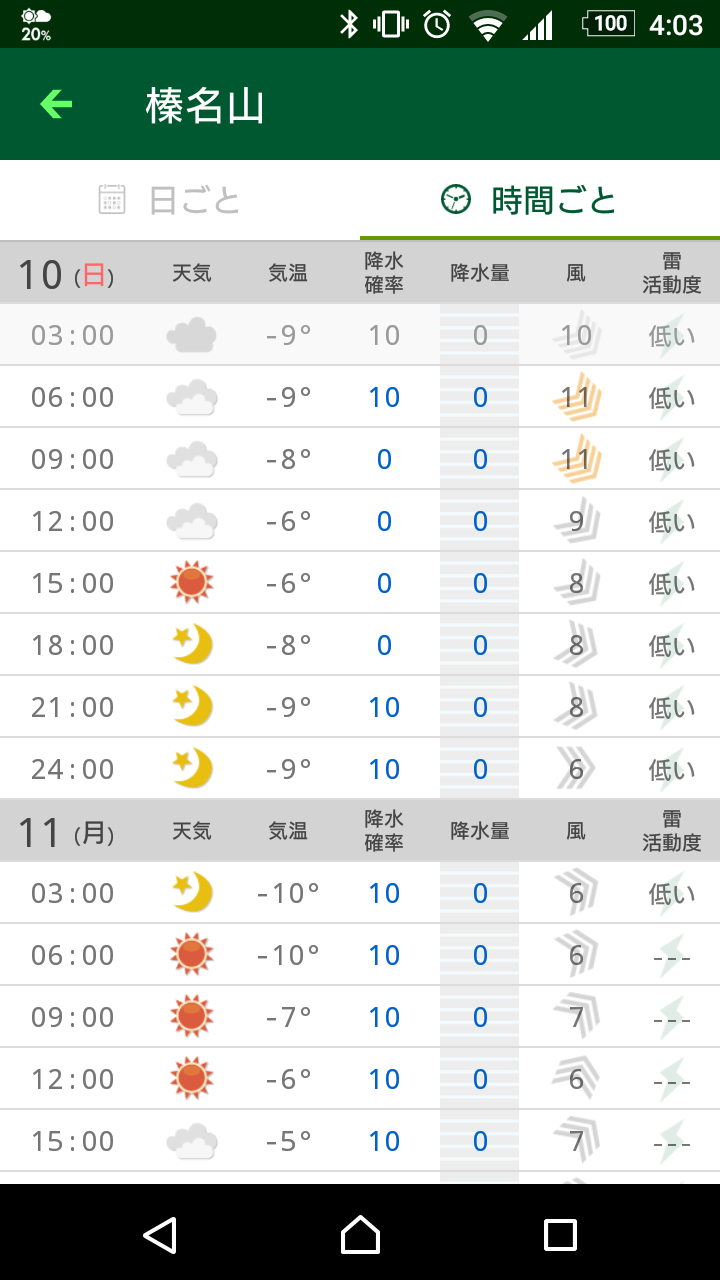
Task: Tap wind icon at 21:00 on the 10th
Action: click(x=576, y=707)
